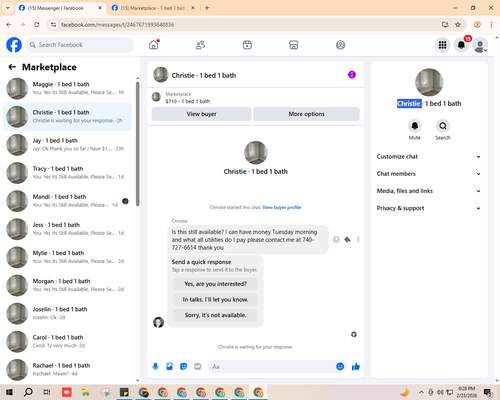
Task: Send quick response Sorry, it's not available.
Action: click(x=215, y=315)
